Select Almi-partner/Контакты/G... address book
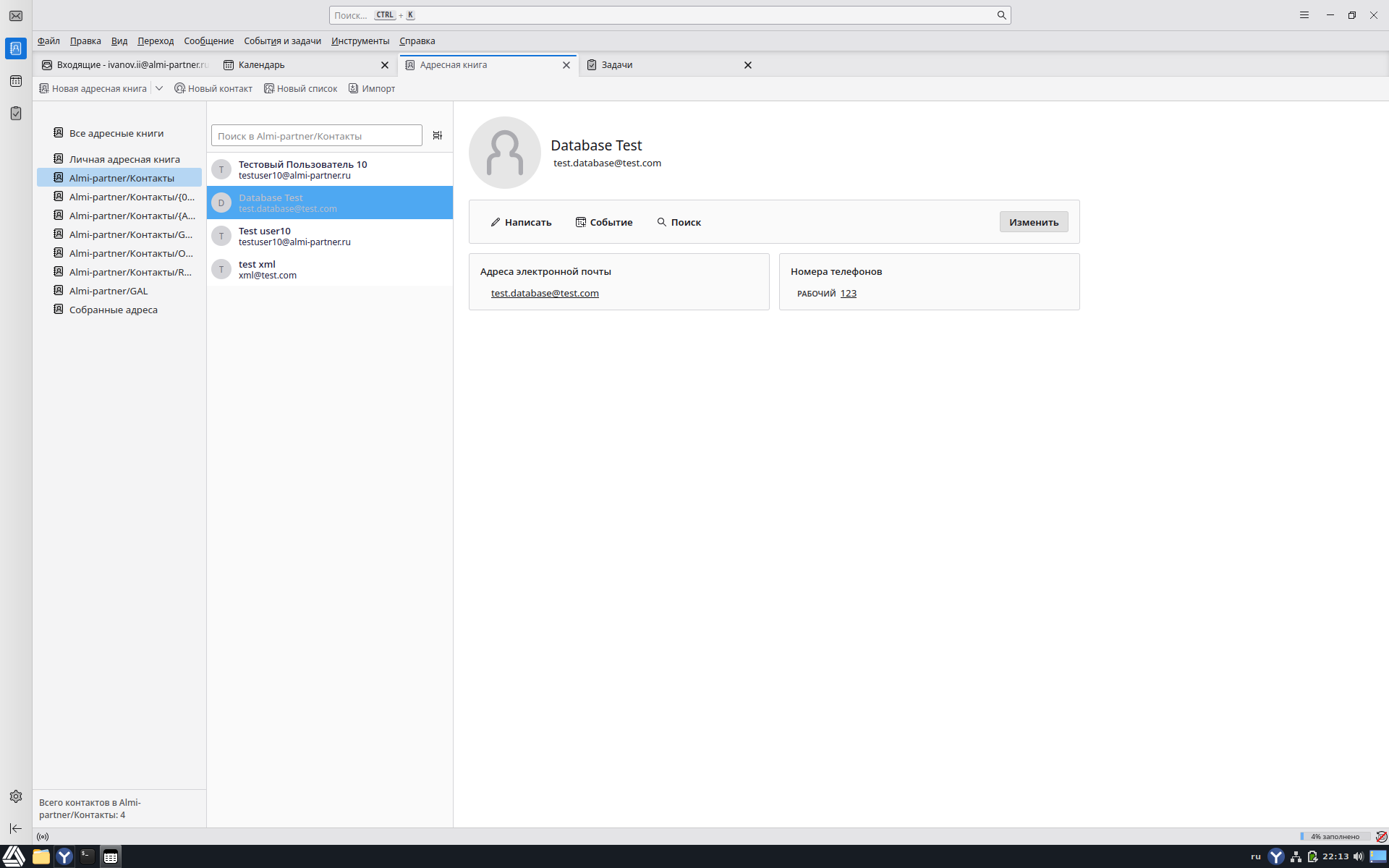The height and width of the screenshot is (868, 1389). (x=119, y=234)
